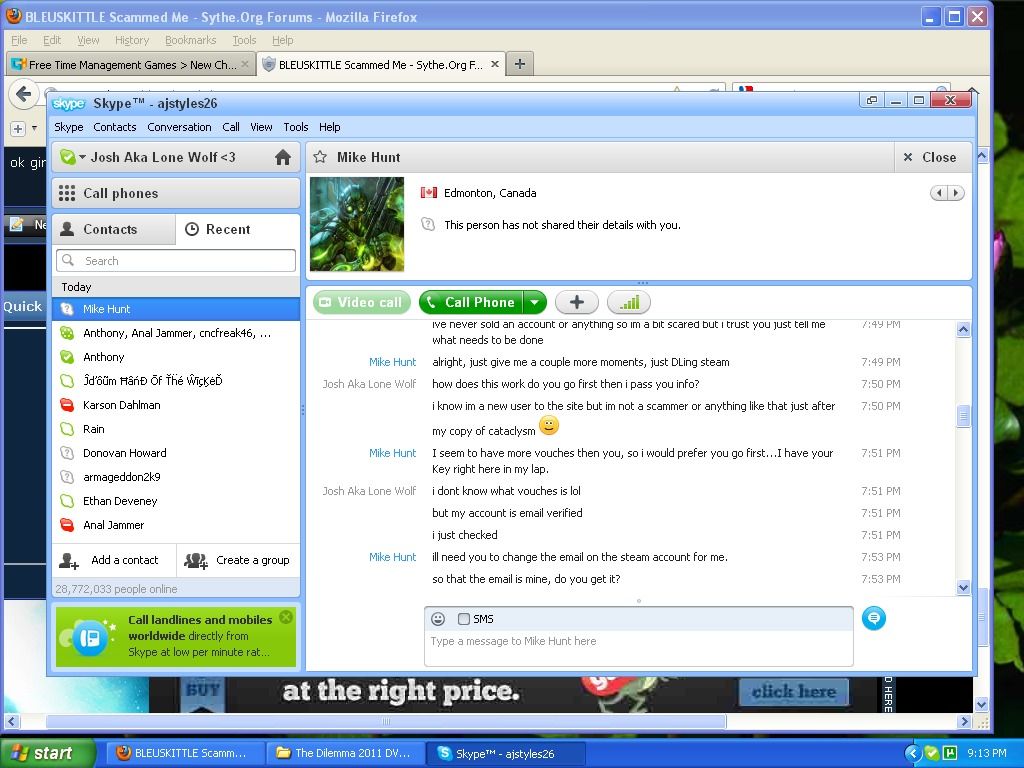Click the click here ad banner button

(793, 692)
